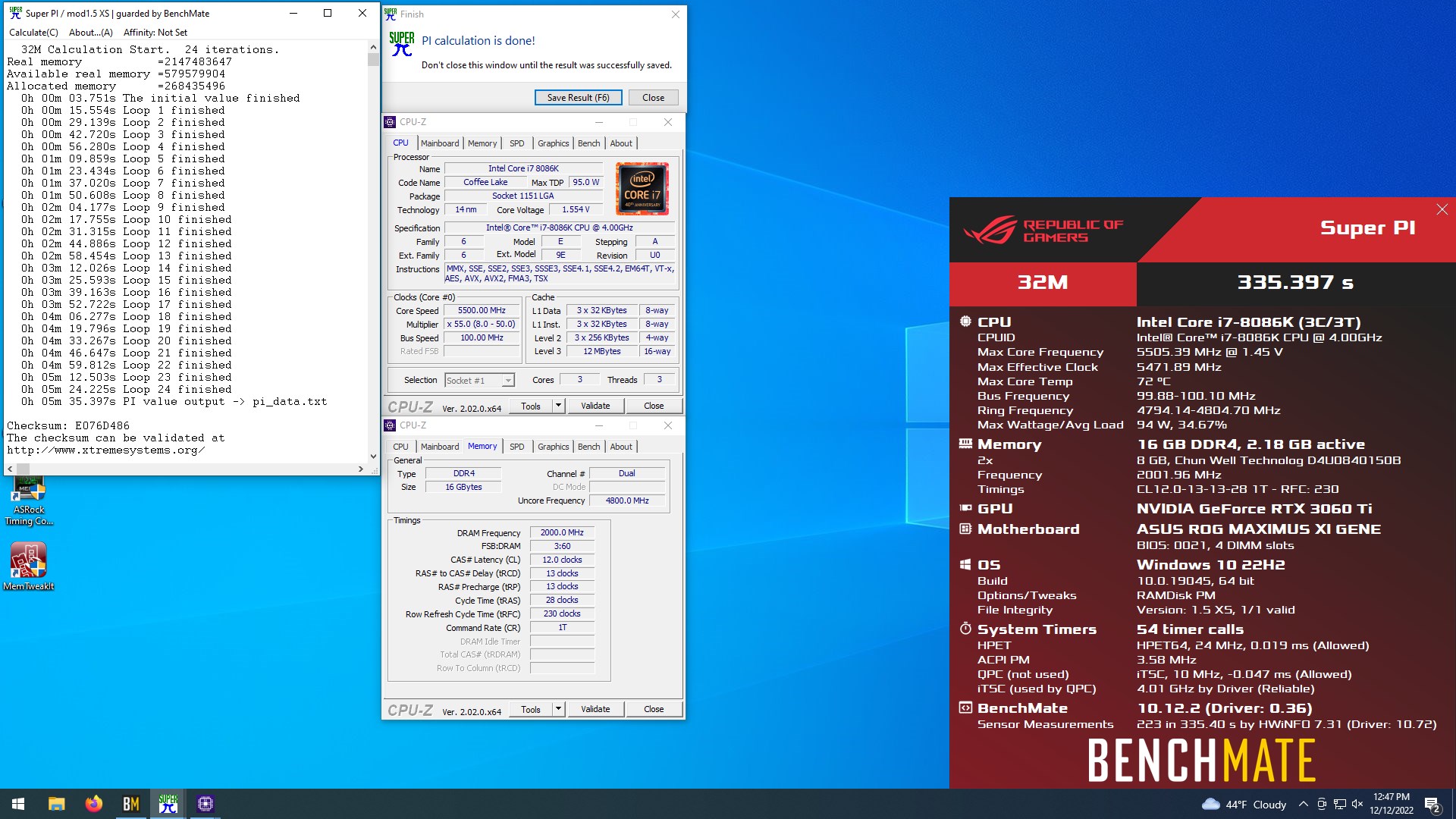The height and width of the screenshot is (819, 1456).
Task: Open the weather widget showing 44°F Cloudy
Action: 1244,805
